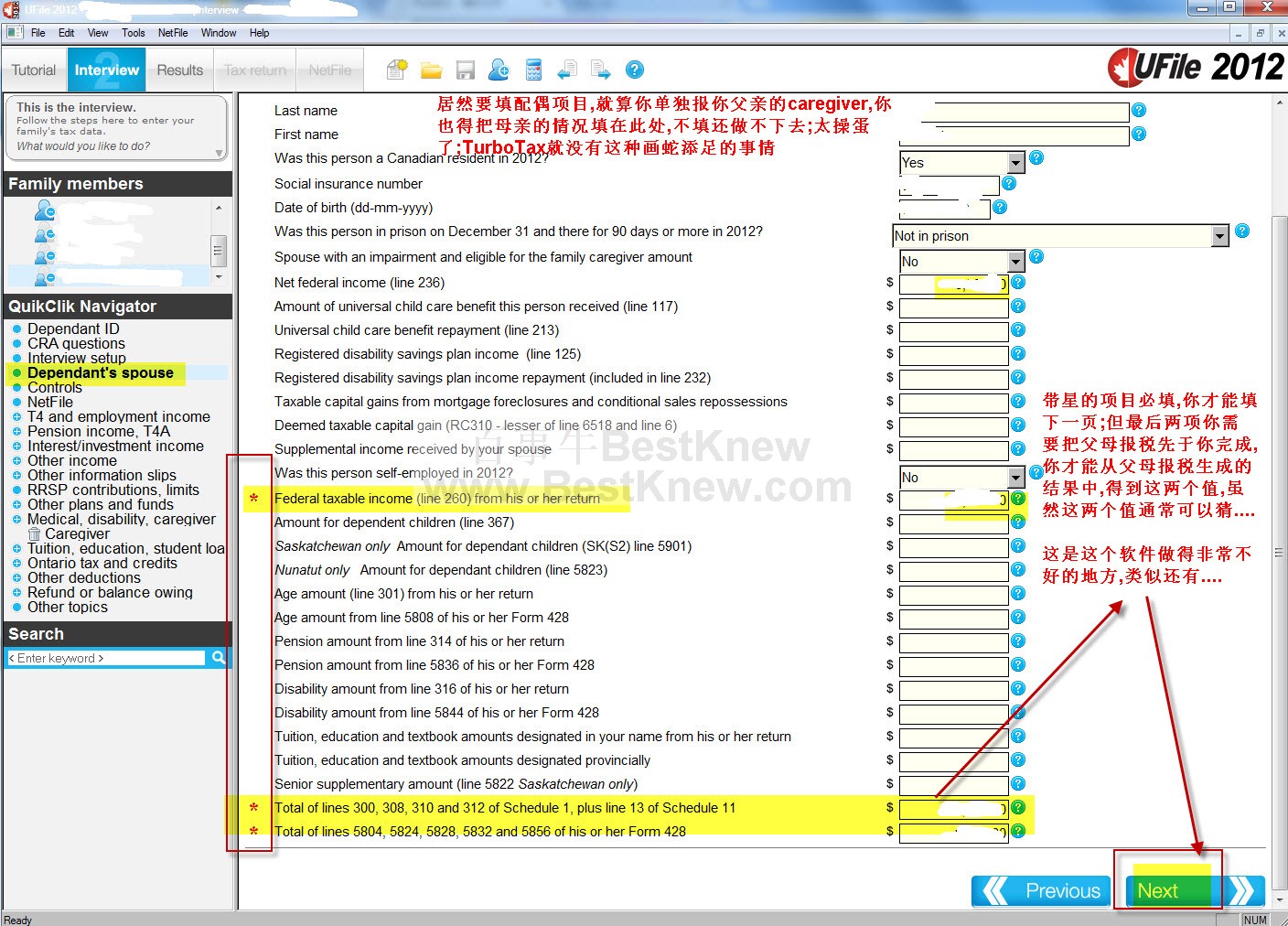This screenshot has height=926, width=1288.
Task: Open Dependant's spouse navigator item
Action: pos(101,373)
